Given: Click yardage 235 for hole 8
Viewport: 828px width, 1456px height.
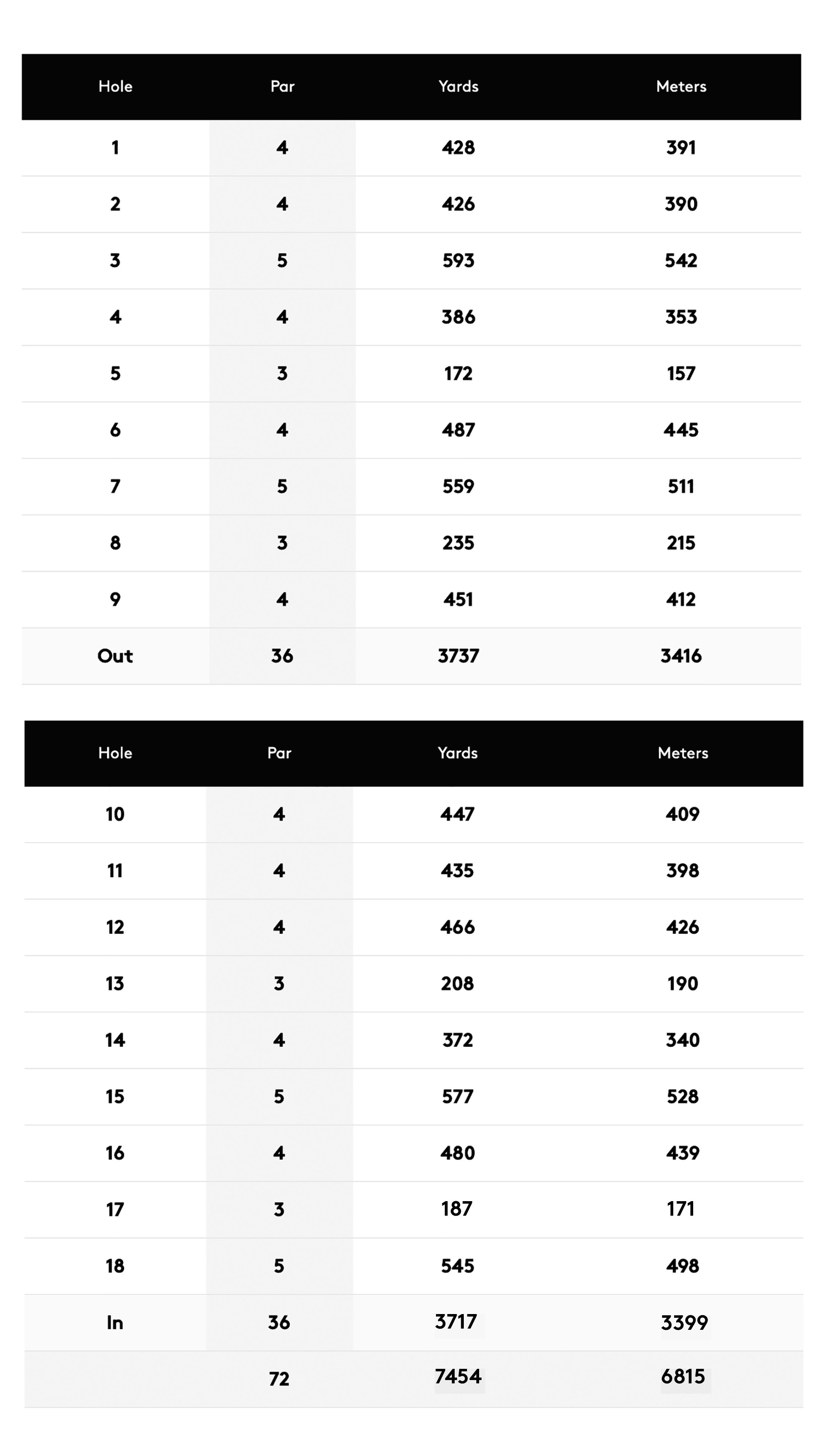Looking at the screenshot, I should click(x=458, y=543).
